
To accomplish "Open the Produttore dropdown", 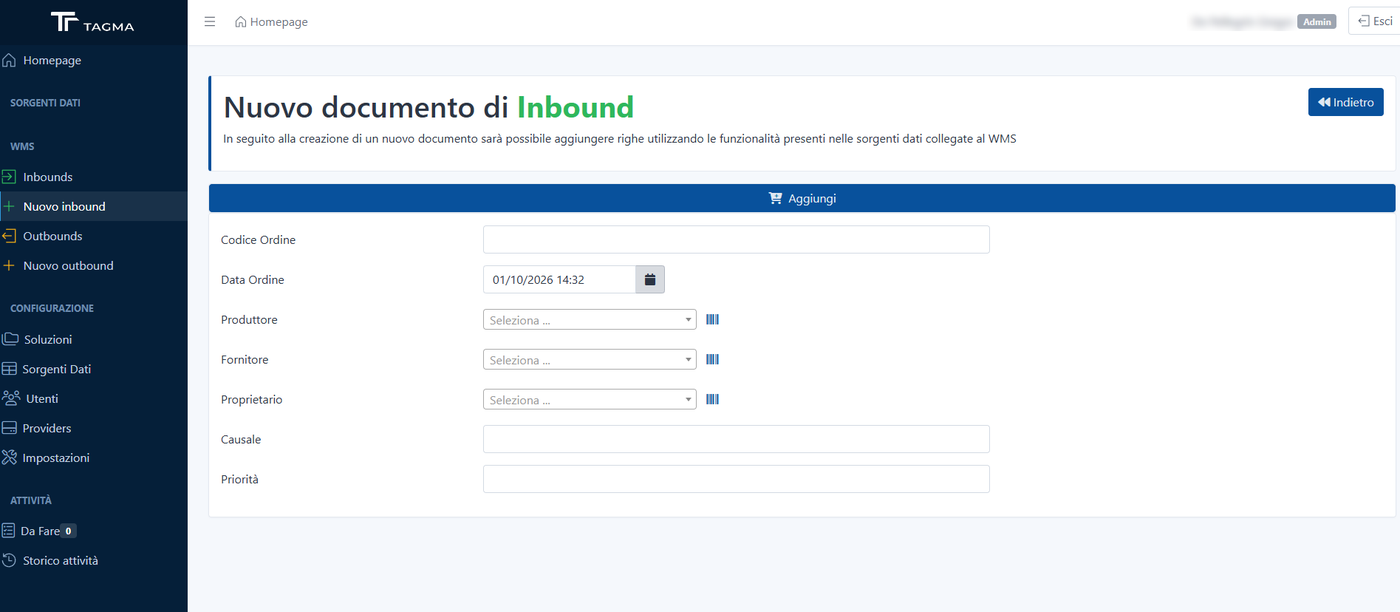I will (x=590, y=320).
